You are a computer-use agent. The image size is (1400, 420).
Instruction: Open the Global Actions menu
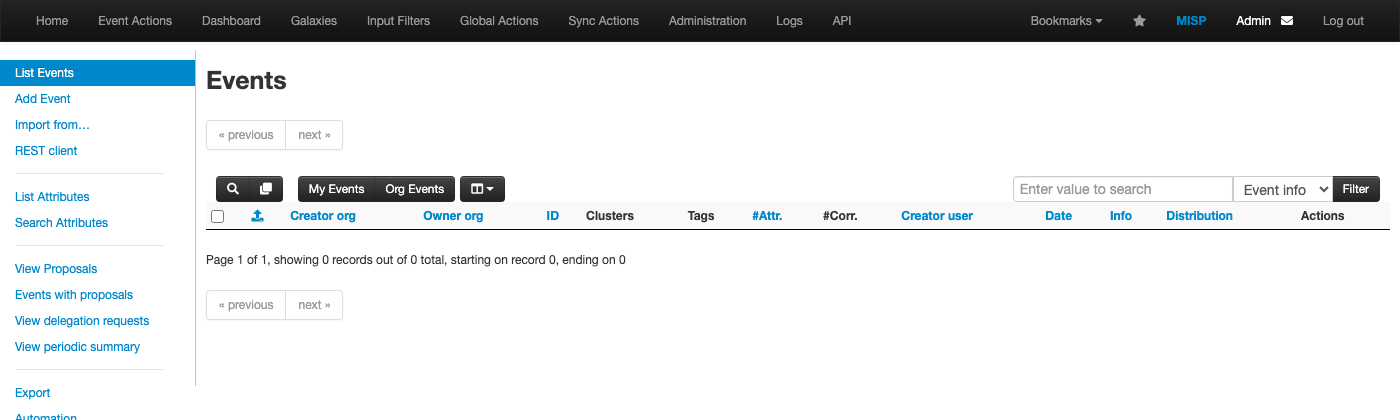pos(499,21)
